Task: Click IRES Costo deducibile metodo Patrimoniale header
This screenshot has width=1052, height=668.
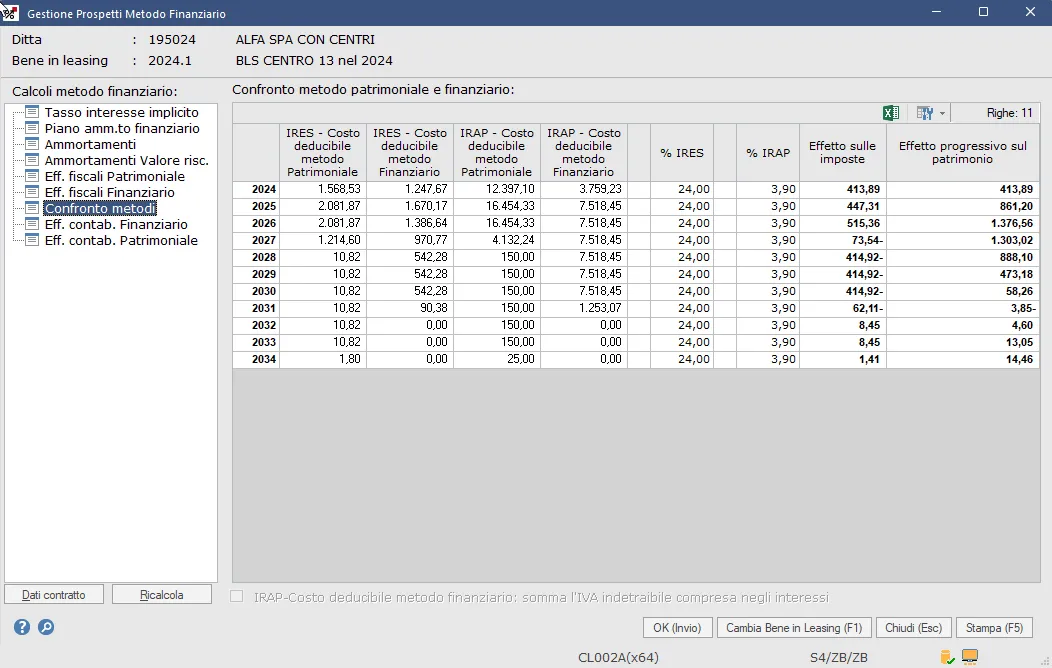Action: coord(323,152)
